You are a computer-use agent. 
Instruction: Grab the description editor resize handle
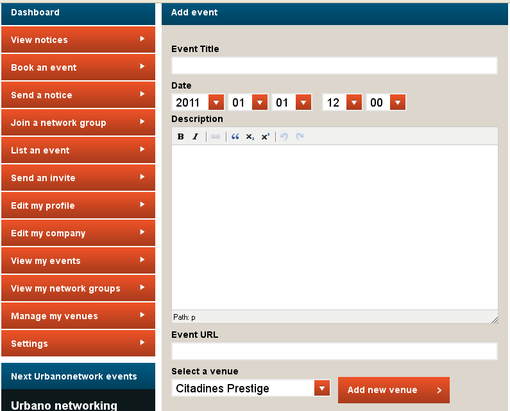[x=494, y=320]
